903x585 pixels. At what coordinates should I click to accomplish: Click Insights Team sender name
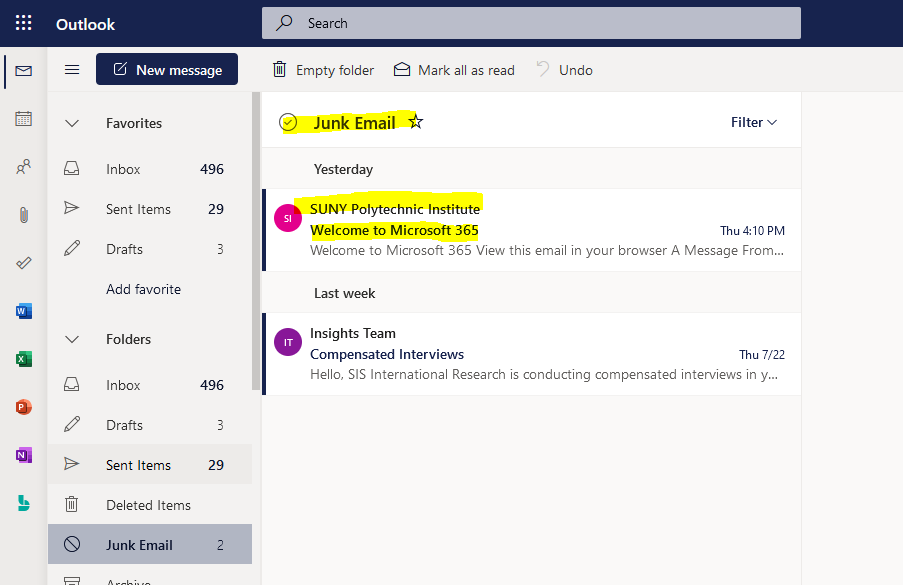point(353,333)
